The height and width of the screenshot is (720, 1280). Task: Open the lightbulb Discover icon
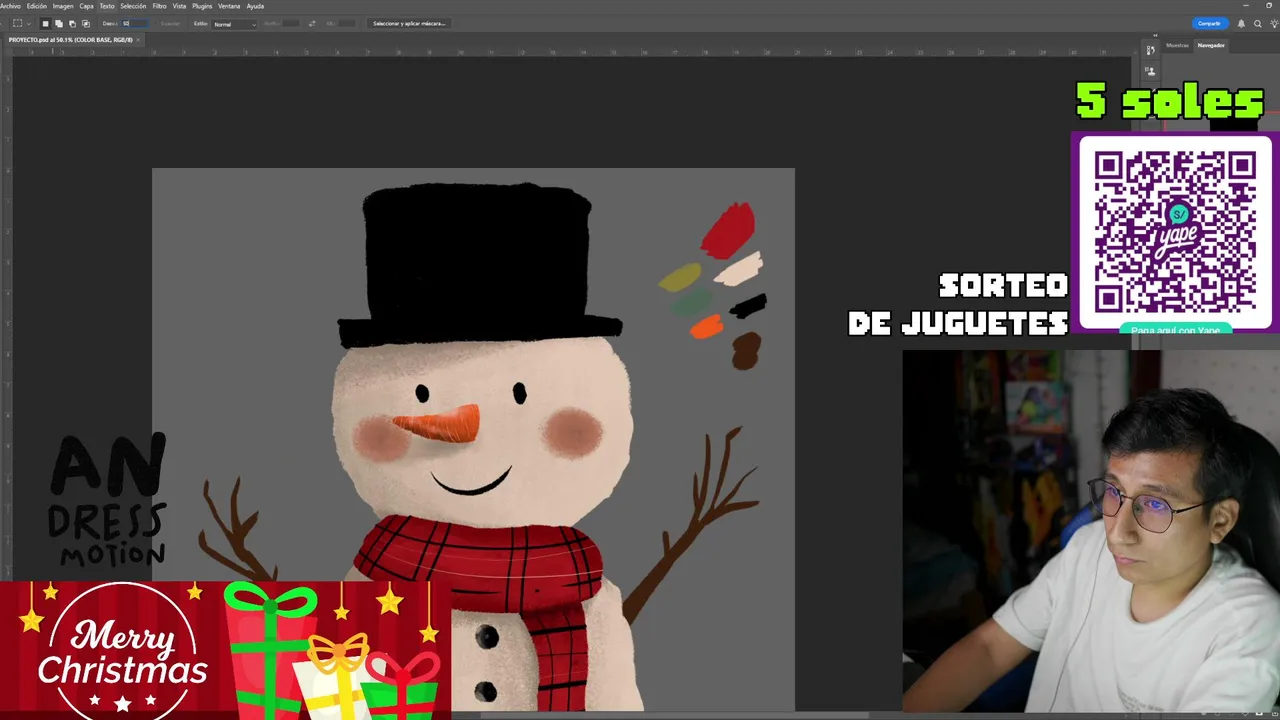point(1273,23)
